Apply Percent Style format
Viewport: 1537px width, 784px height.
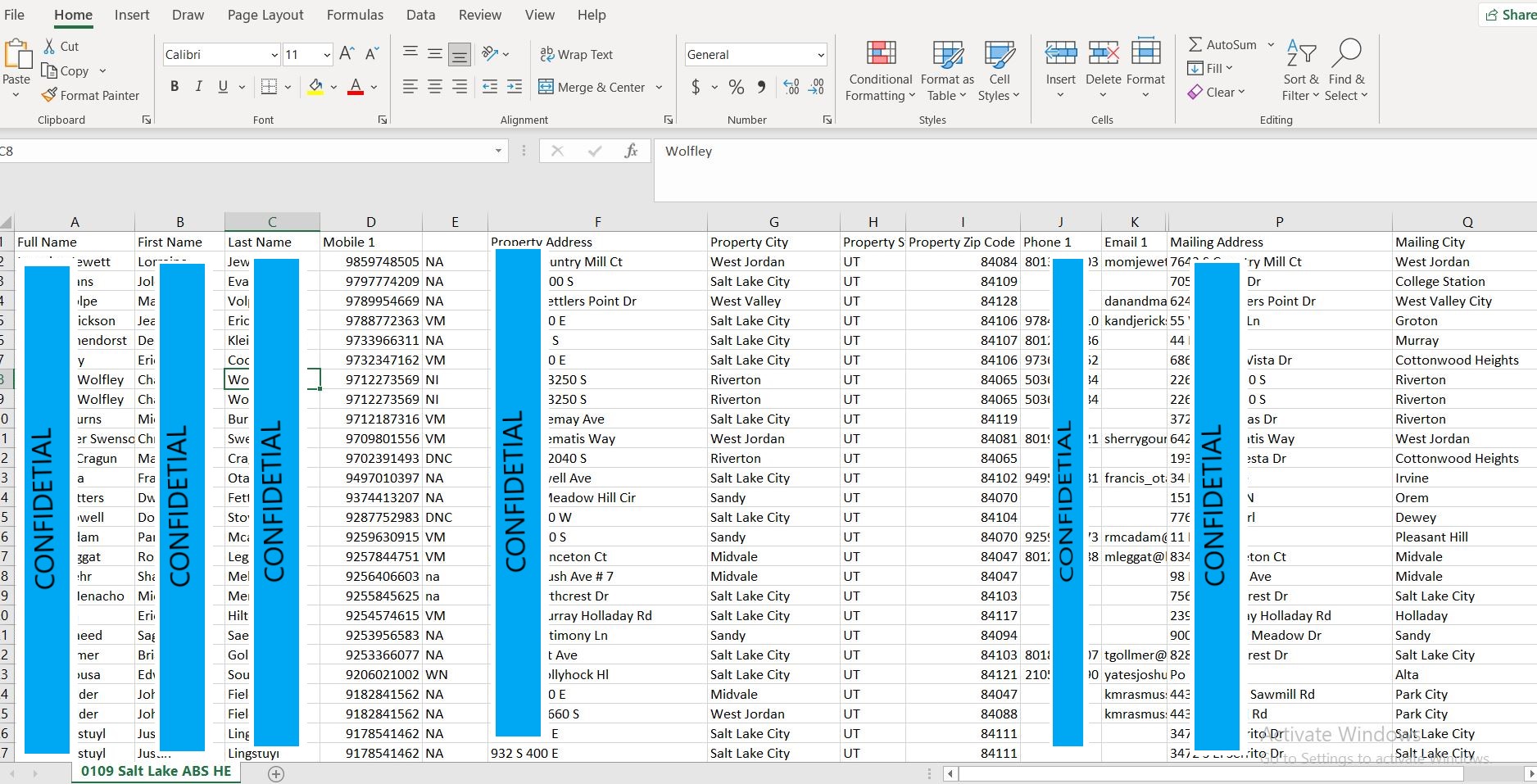tap(737, 87)
